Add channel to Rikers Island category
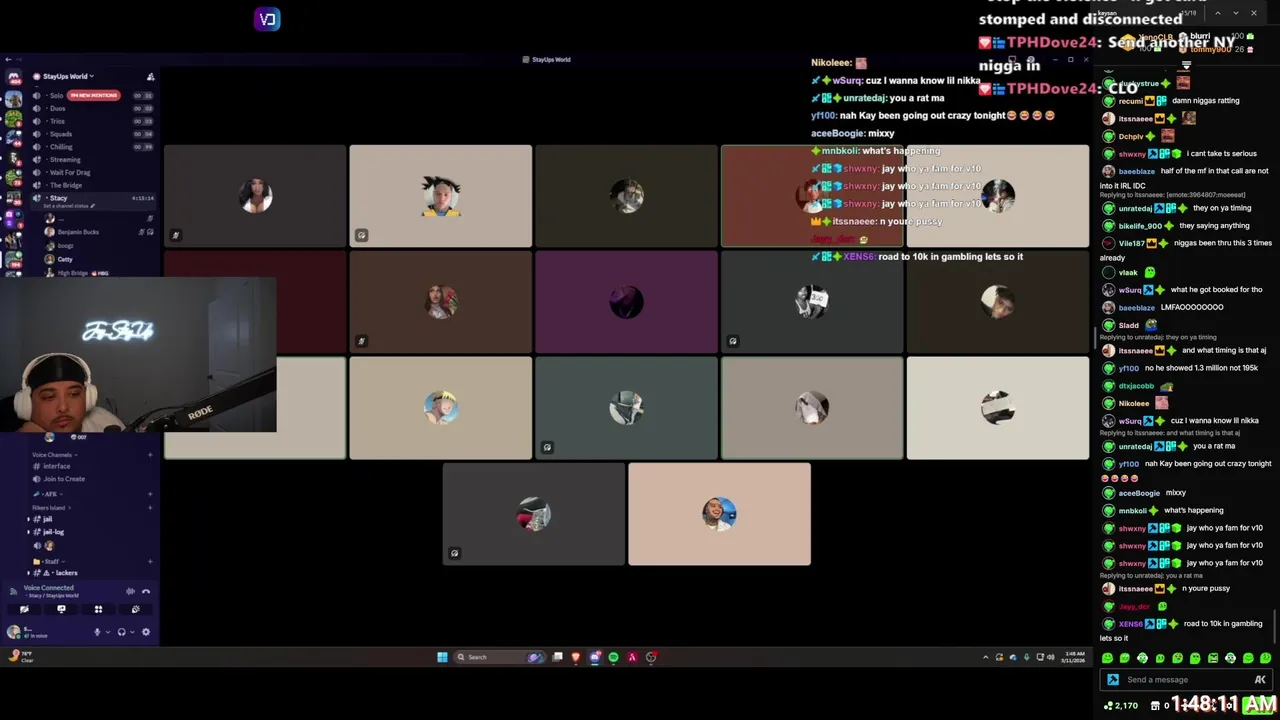Viewport: 1280px width, 720px height. (150, 508)
